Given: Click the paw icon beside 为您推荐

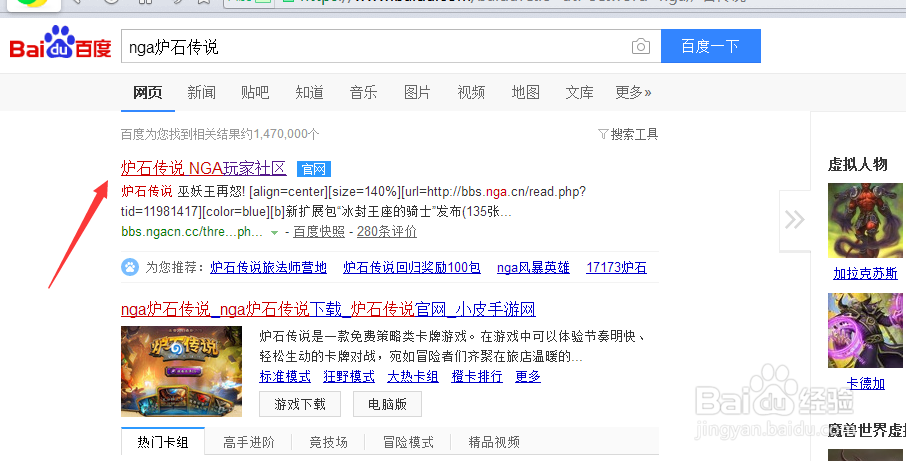Looking at the screenshot, I should [x=130, y=267].
